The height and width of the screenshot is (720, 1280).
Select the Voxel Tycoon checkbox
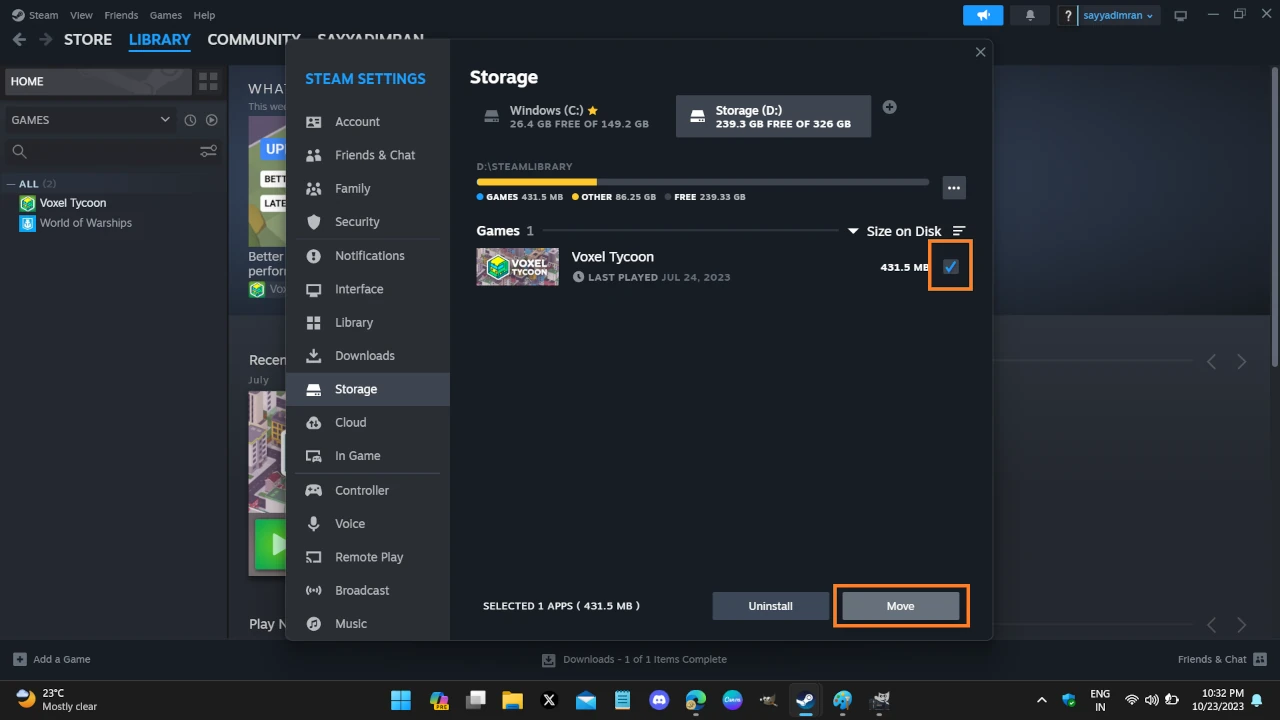coord(951,267)
